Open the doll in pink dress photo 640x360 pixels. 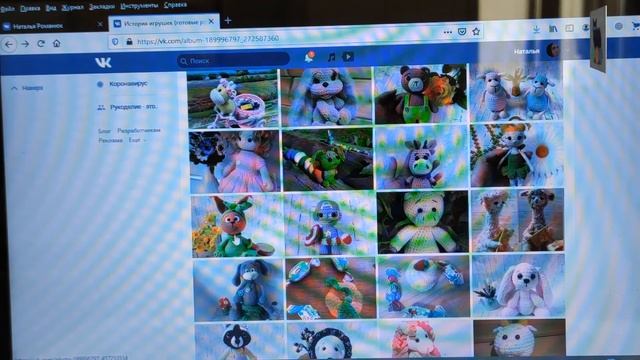[x=235, y=161]
